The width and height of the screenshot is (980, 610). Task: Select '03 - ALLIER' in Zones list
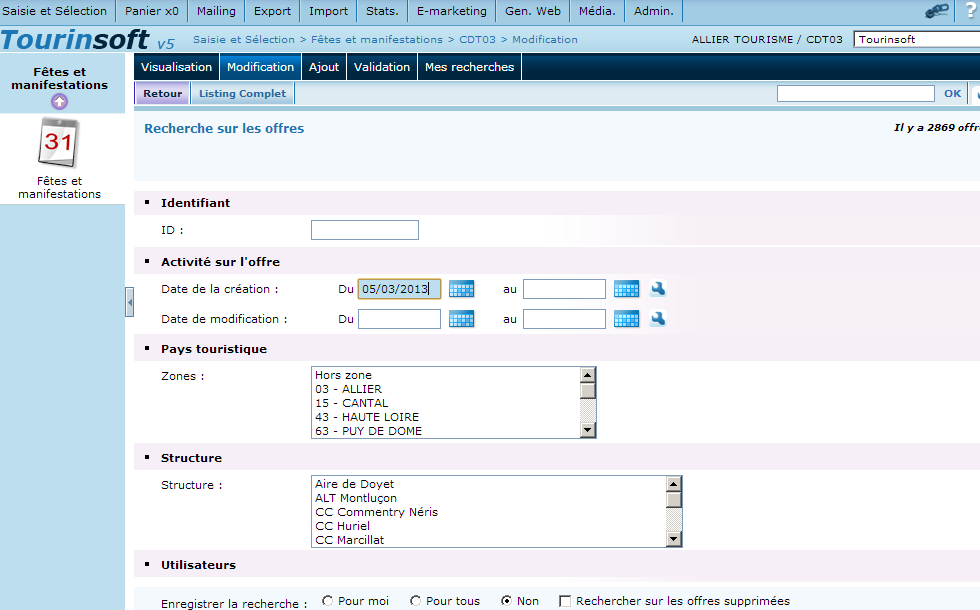348,389
